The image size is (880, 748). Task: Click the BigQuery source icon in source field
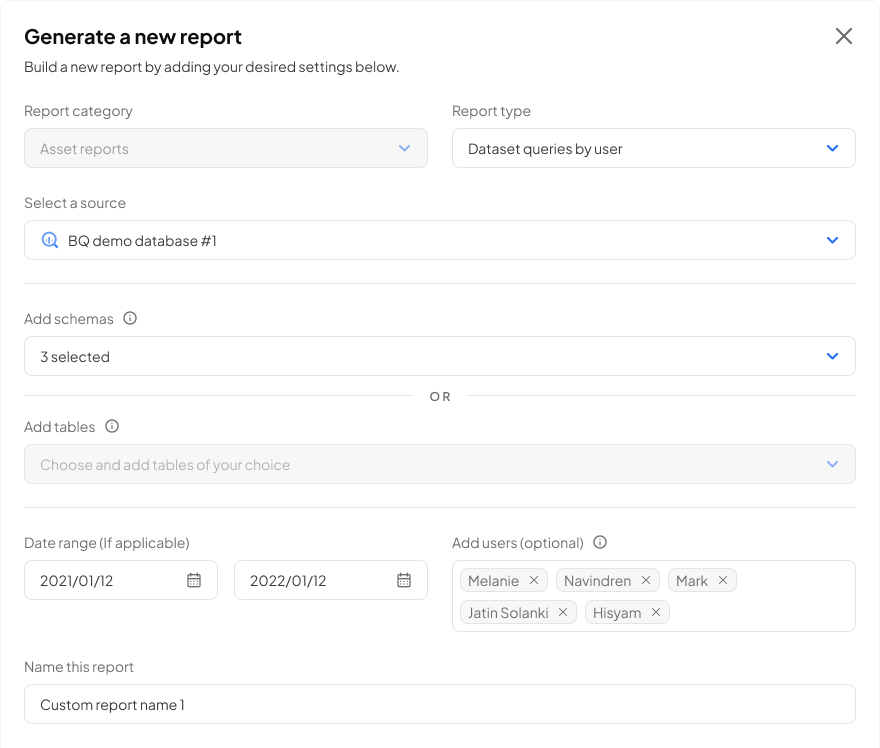pyautogui.click(x=50, y=240)
